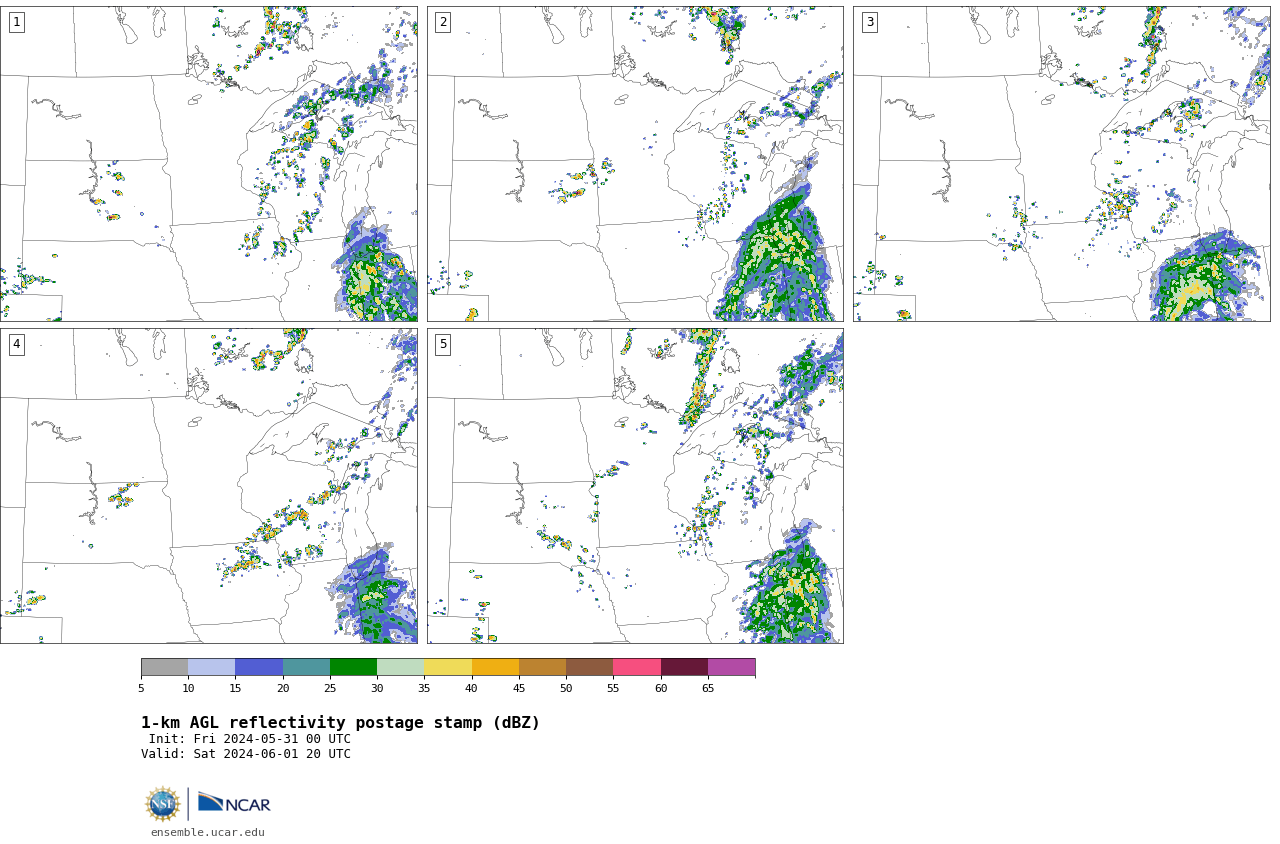Open ensemble member 1 reflectivity map
The height and width of the screenshot is (844, 1280).
[x=209, y=164]
